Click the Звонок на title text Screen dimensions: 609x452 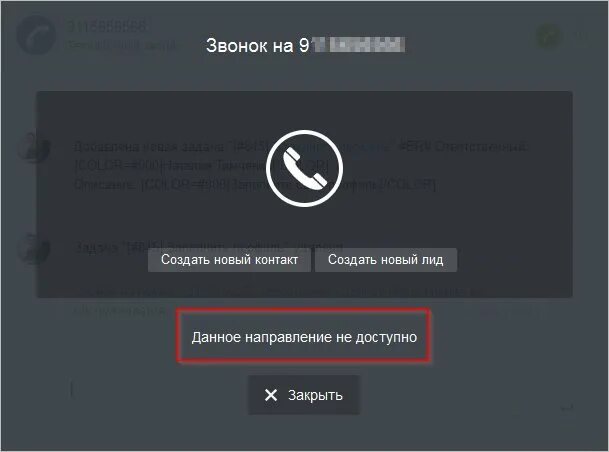(x=249, y=45)
